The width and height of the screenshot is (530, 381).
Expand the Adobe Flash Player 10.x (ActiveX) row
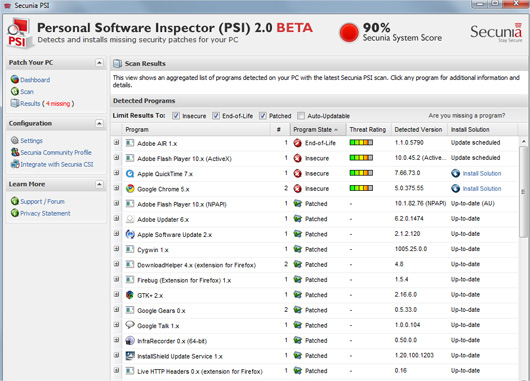[116, 158]
